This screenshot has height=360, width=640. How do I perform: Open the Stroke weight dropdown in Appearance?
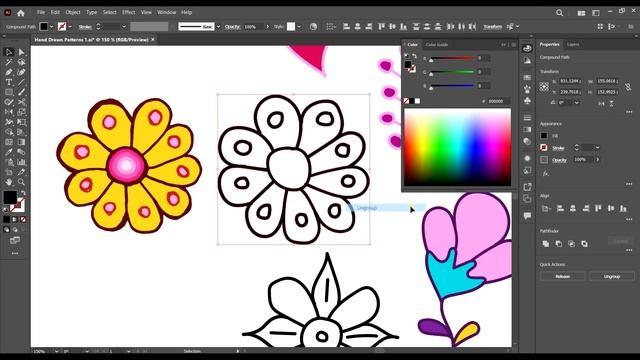pyautogui.click(x=598, y=148)
